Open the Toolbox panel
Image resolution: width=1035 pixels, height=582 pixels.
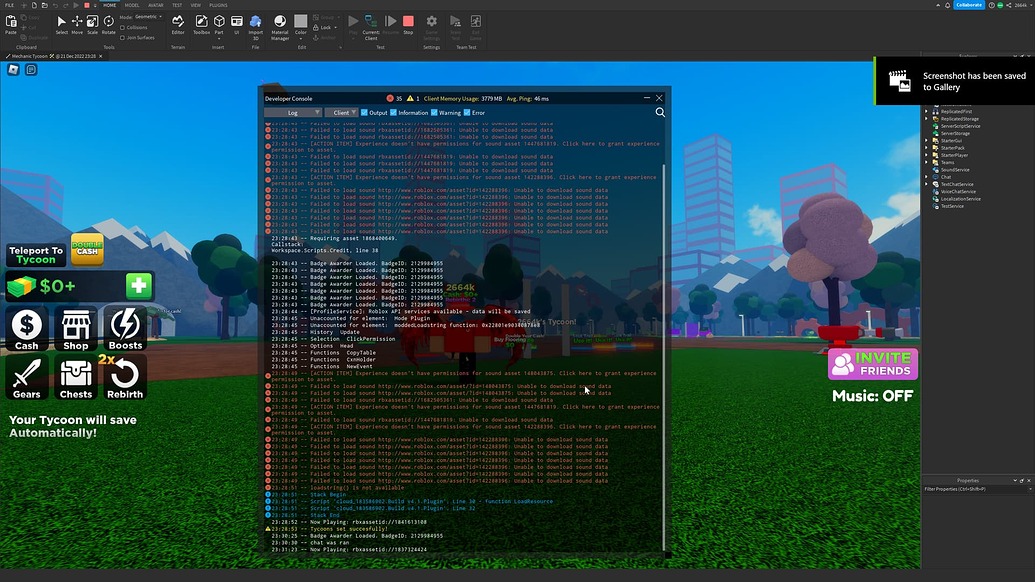pos(201,24)
